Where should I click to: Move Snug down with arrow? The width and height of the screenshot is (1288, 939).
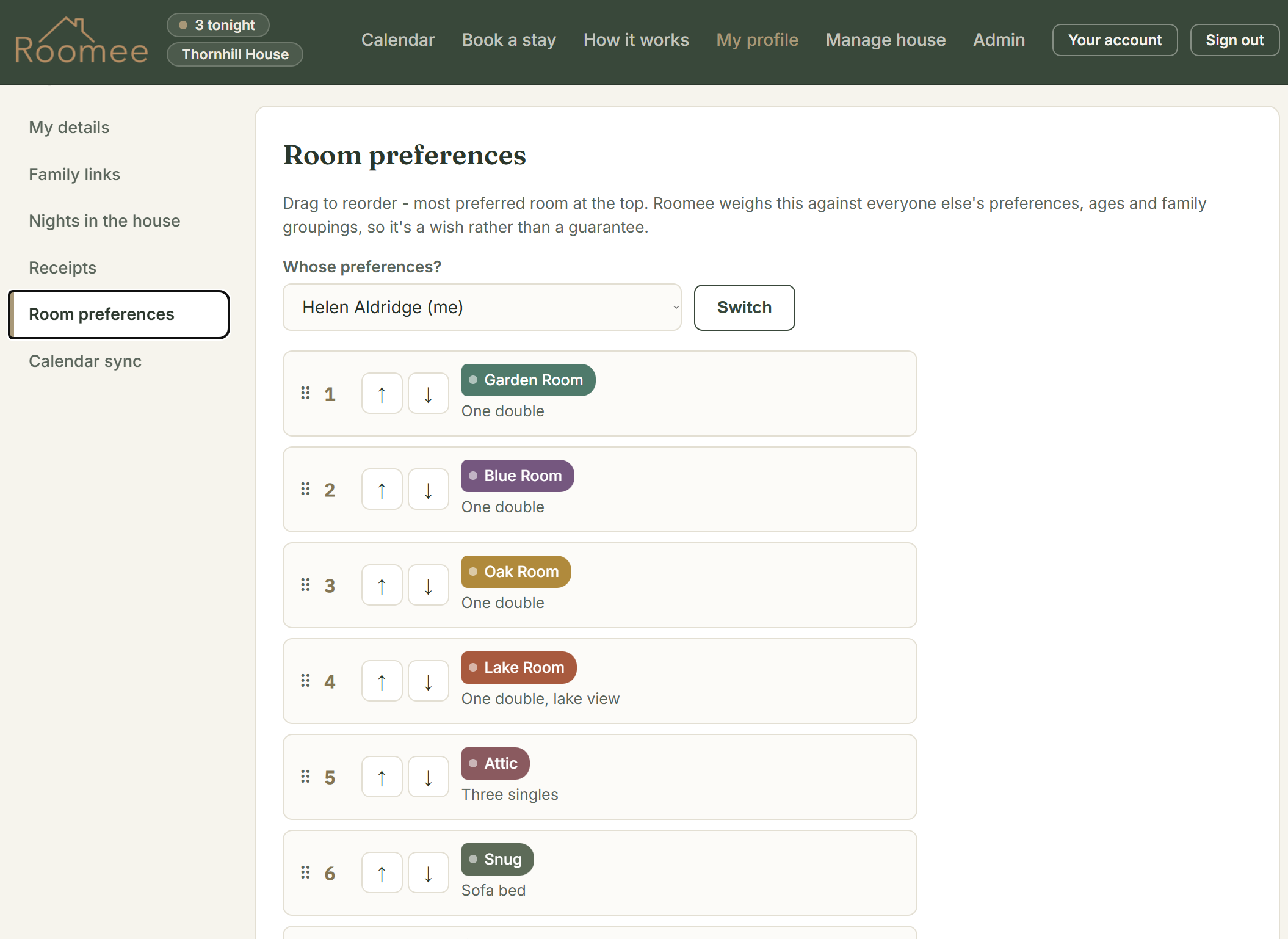coord(429,873)
